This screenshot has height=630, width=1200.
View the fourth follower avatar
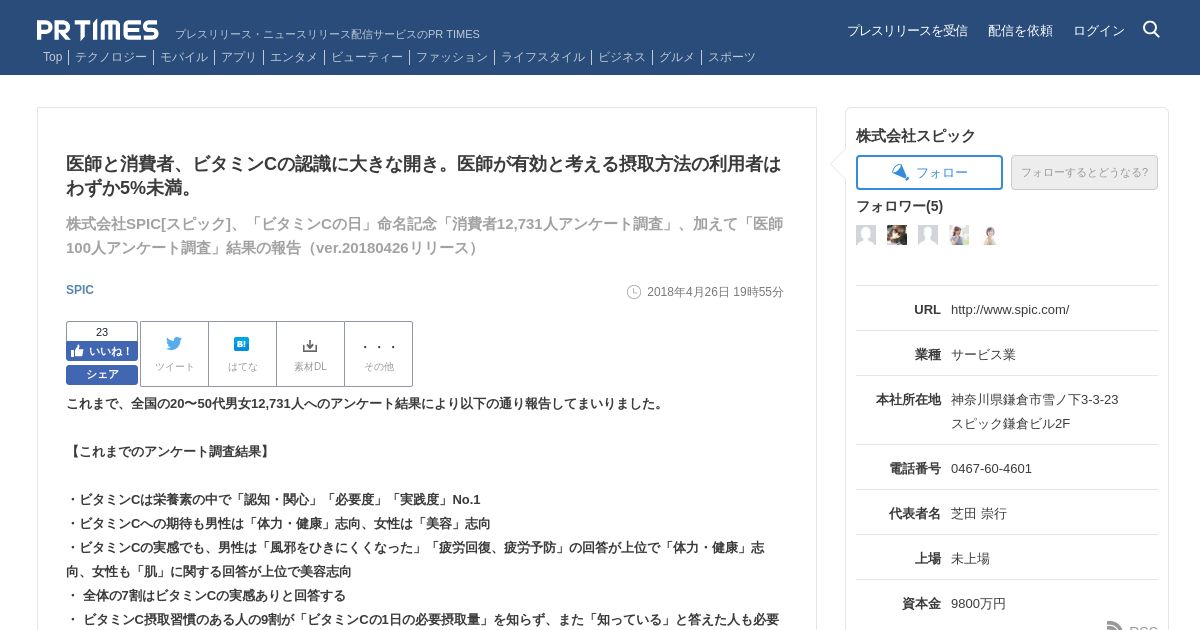959,235
